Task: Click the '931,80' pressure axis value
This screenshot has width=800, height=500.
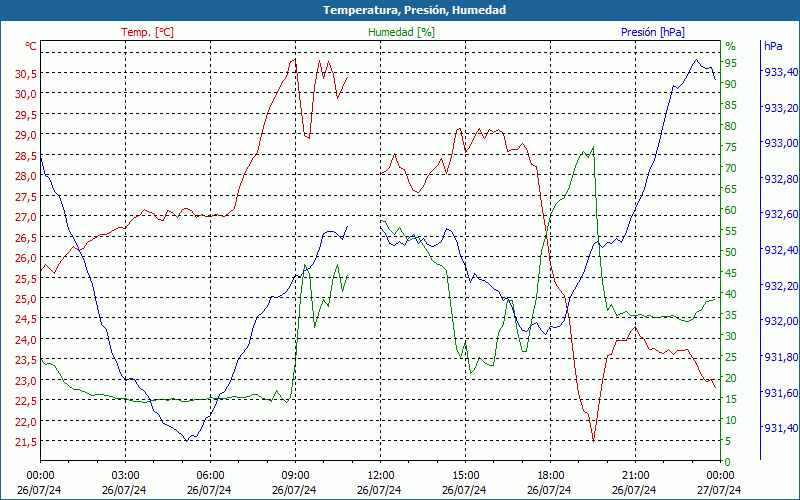Action: click(x=781, y=356)
